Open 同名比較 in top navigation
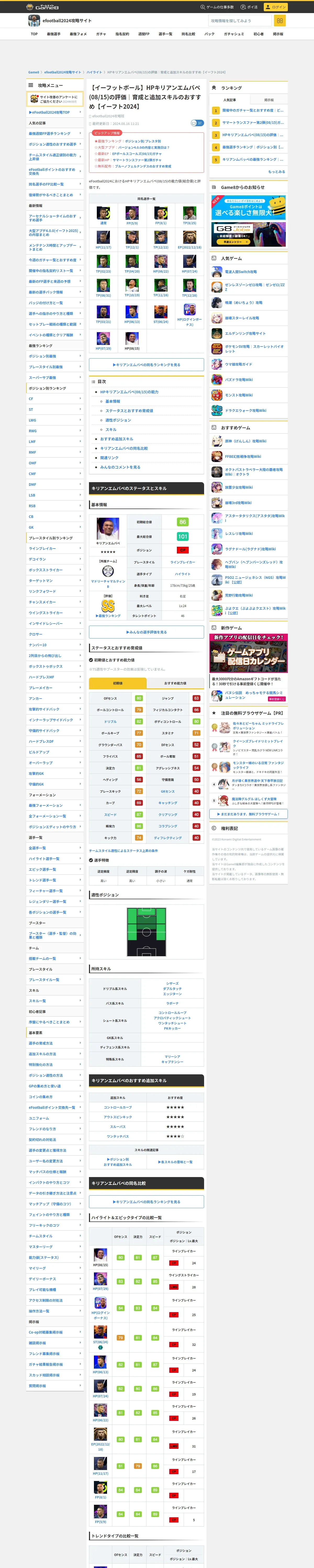Viewport: 314px width, 1568px height. pyautogui.click(x=188, y=34)
